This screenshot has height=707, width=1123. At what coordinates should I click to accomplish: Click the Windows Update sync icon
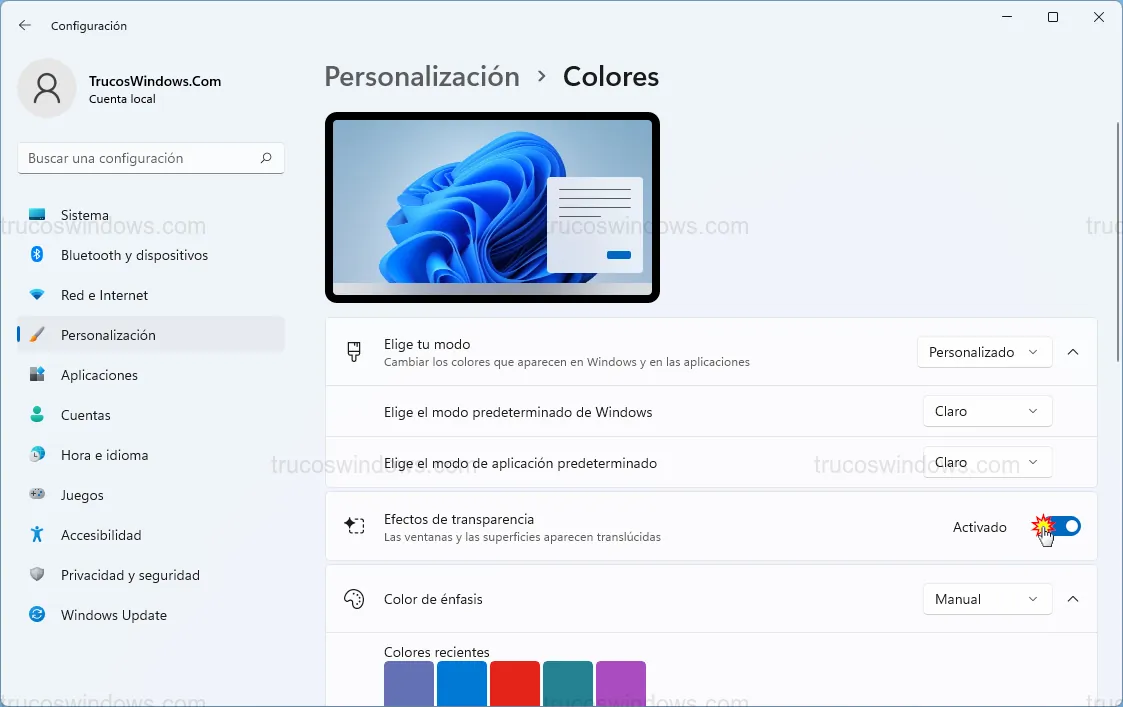click(37, 615)
